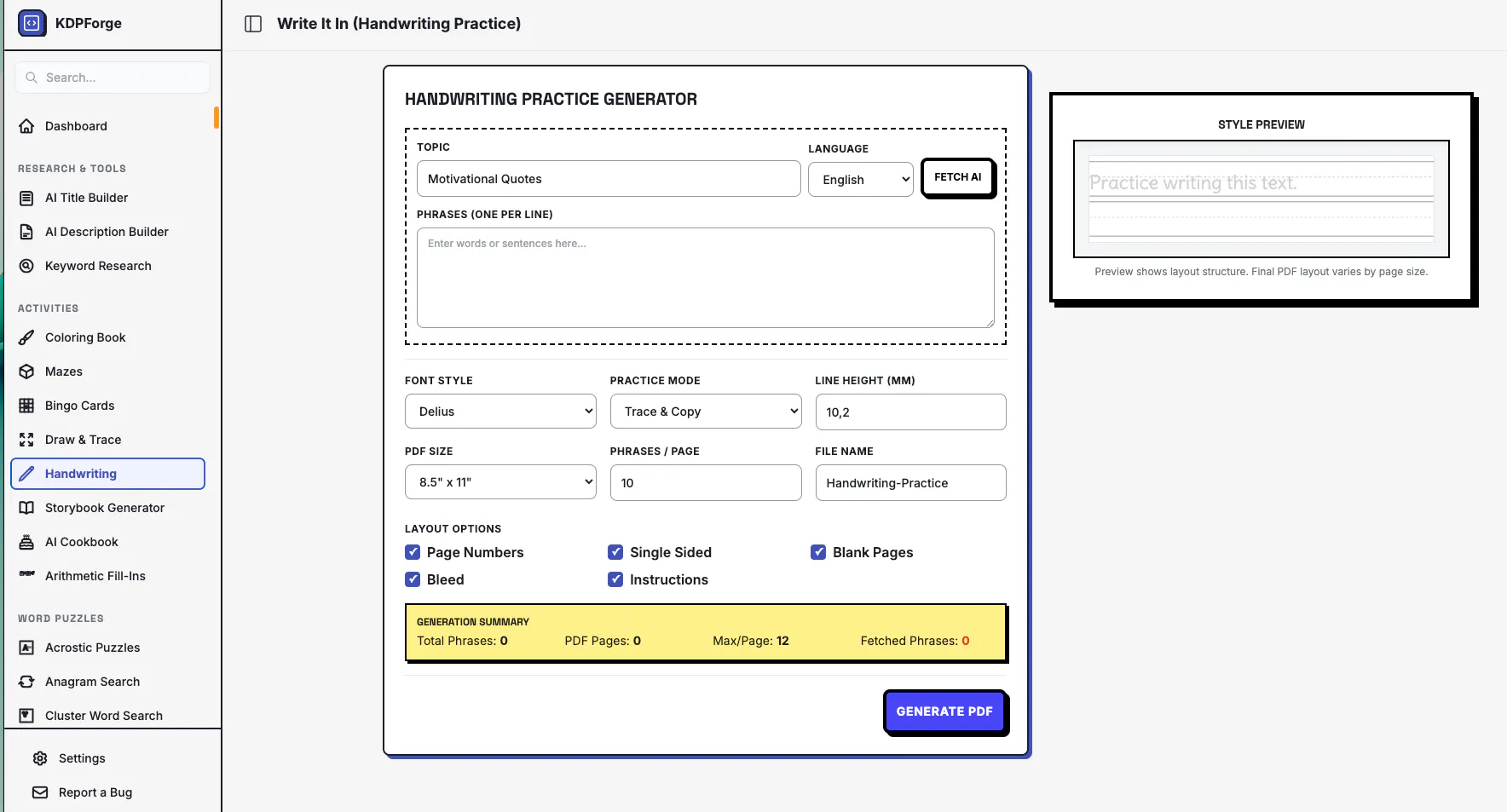This screenshot has width=1507, height=812.
Task: Select Coloring Book activity
Action: coord(108,337)
